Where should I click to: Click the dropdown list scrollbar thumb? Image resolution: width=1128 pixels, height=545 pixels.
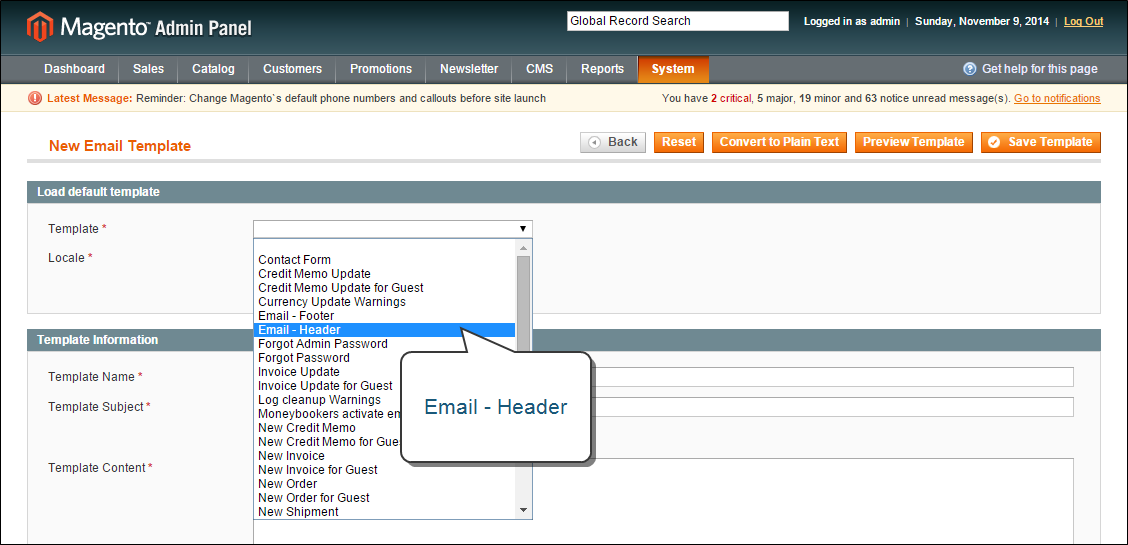click(524, 302)
